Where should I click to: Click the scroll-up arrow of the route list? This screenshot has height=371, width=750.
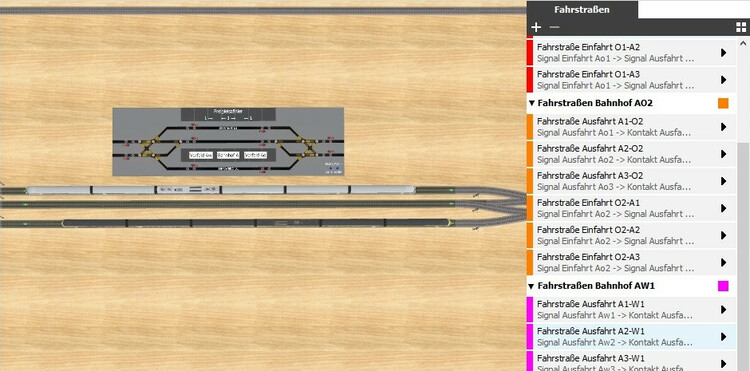[x=743, y=43]
